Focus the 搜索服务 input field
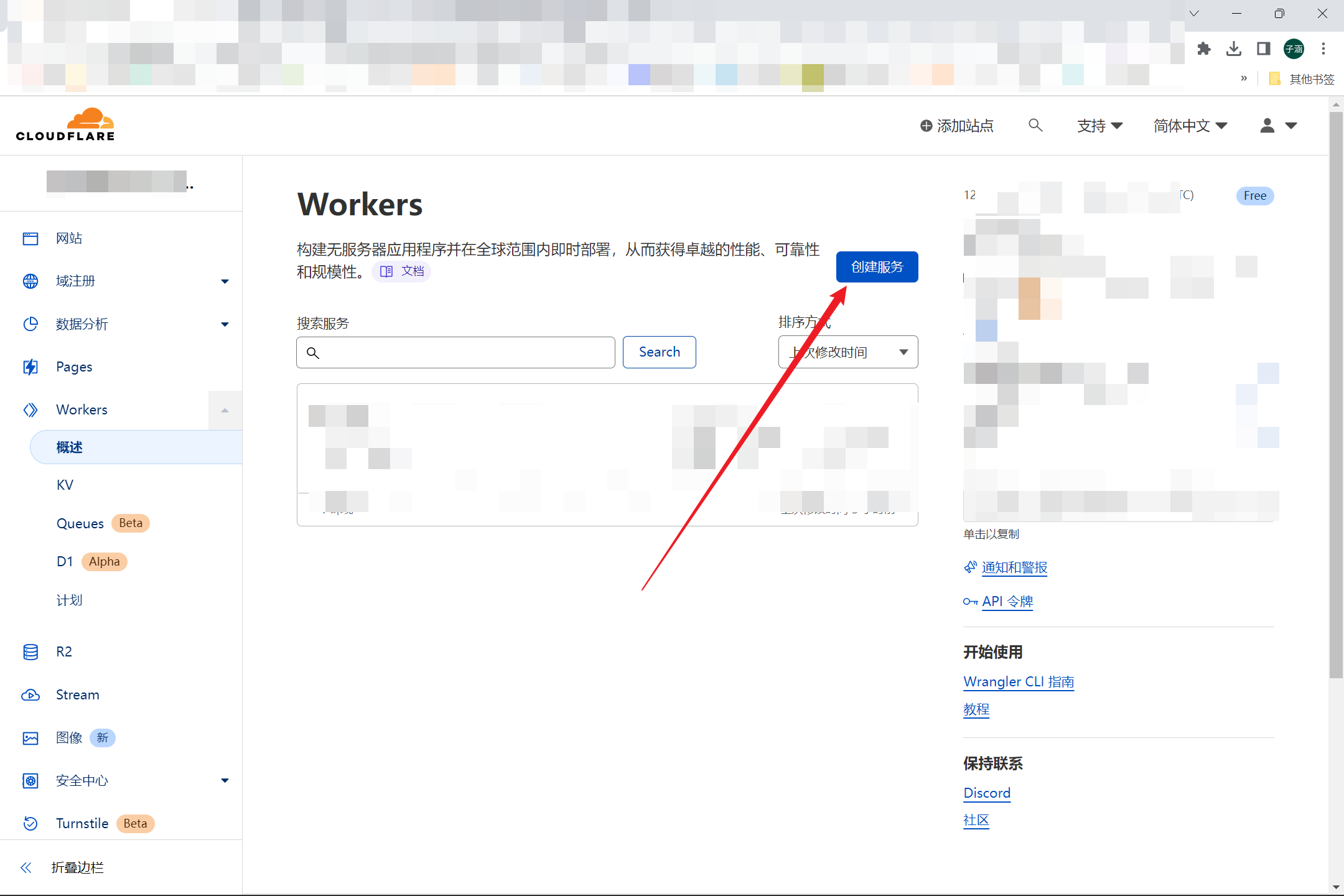 coord(455,353)
